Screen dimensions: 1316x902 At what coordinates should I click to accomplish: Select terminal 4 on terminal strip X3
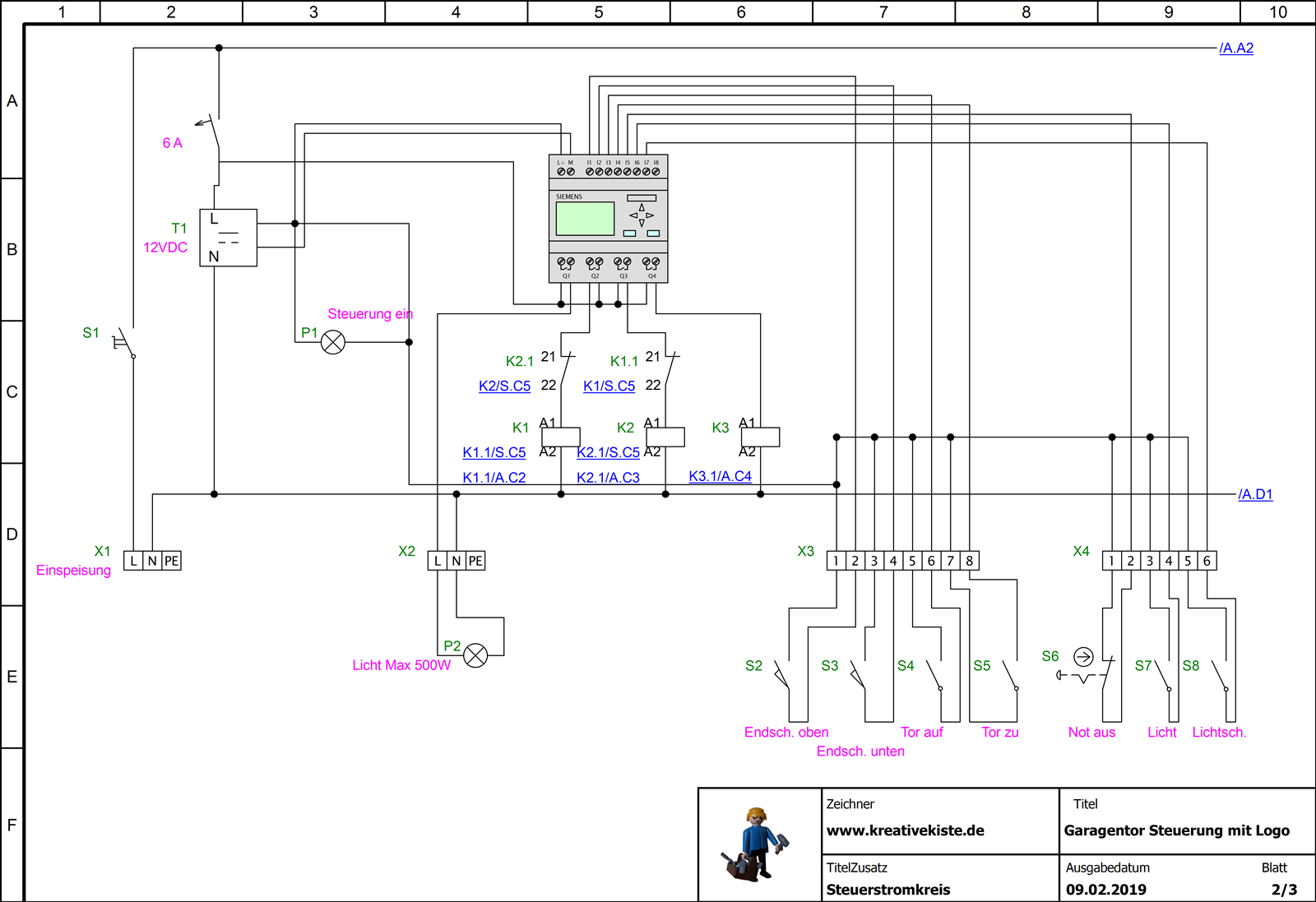(x=892, y=560)
